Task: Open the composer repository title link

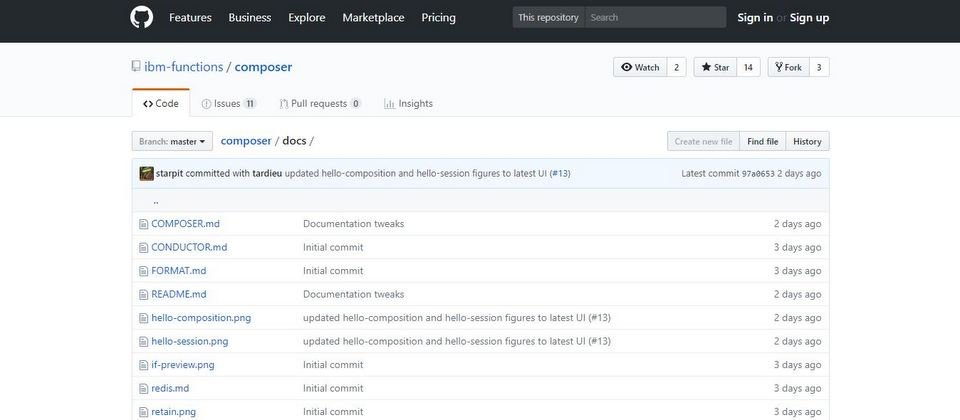Action: click(x=263, y=67)
